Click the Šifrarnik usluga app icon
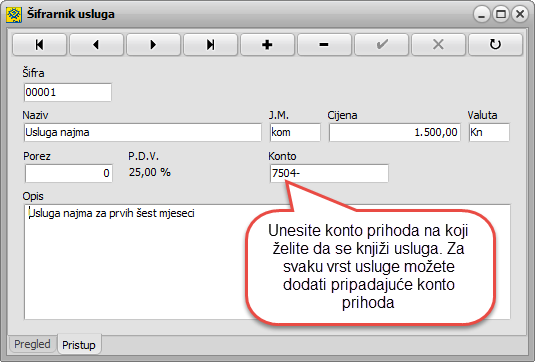535x362 pixels. coord(14,15)
